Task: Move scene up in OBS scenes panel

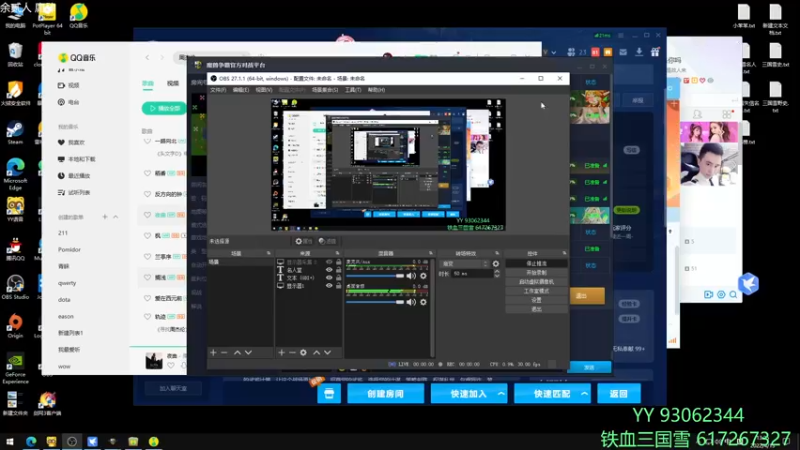Action: pos(237,353)
